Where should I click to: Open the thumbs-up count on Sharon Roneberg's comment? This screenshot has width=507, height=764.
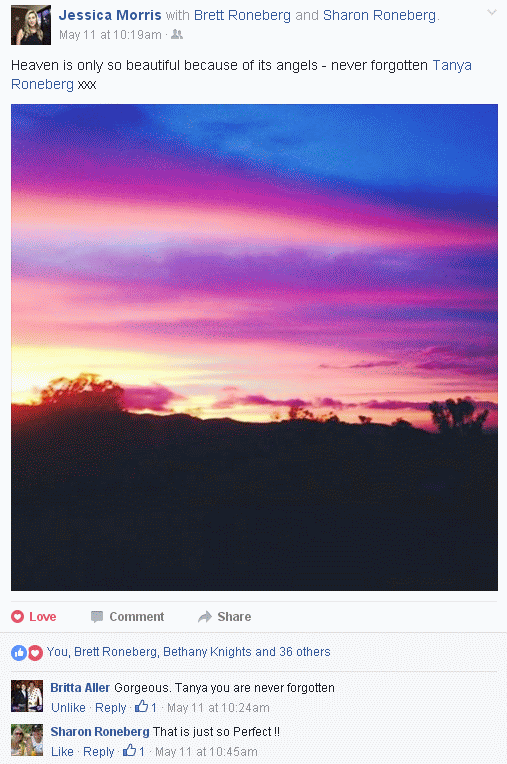click(134, 751)
